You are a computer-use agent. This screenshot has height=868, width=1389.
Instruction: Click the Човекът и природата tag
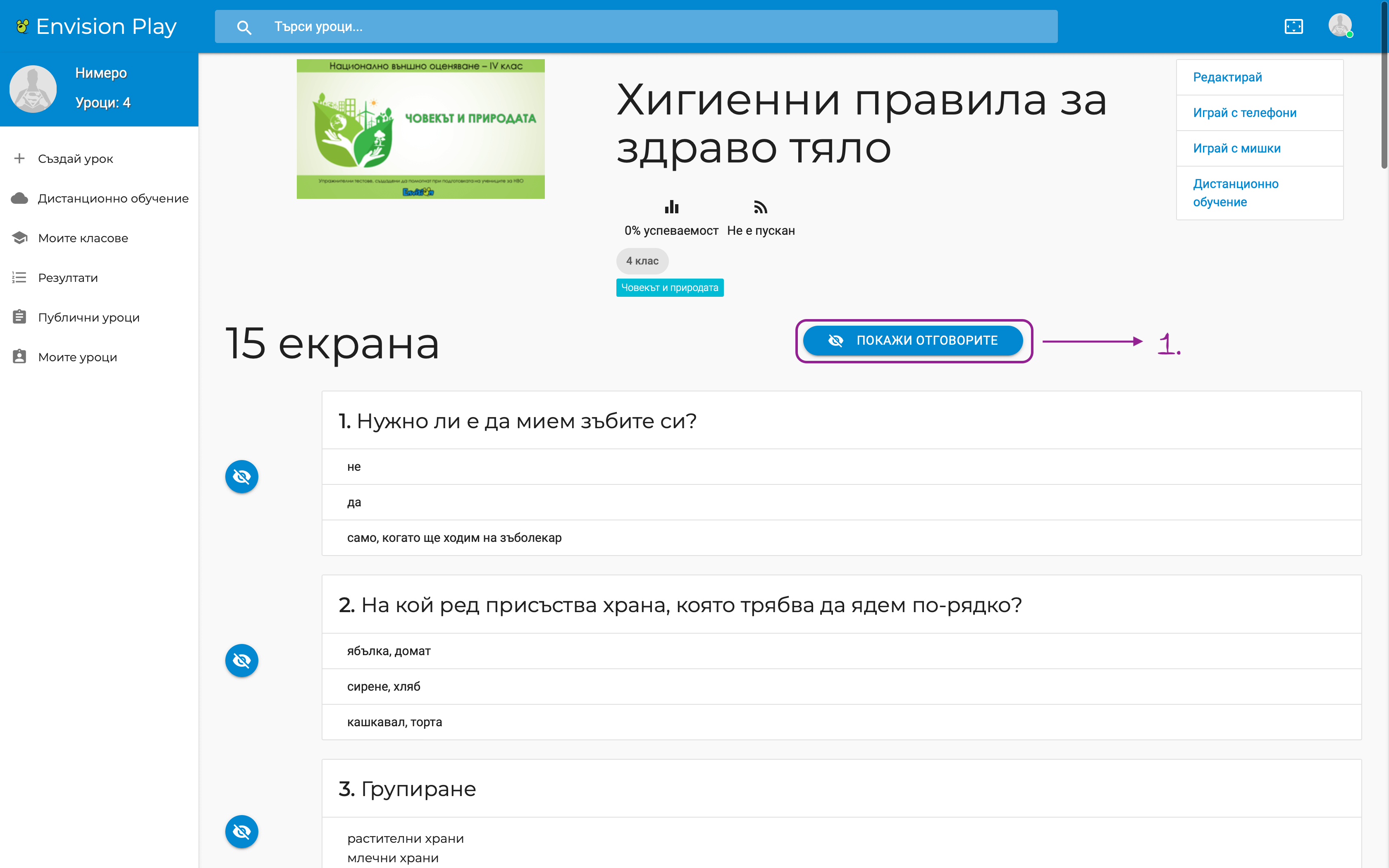[x=669, y=288]
